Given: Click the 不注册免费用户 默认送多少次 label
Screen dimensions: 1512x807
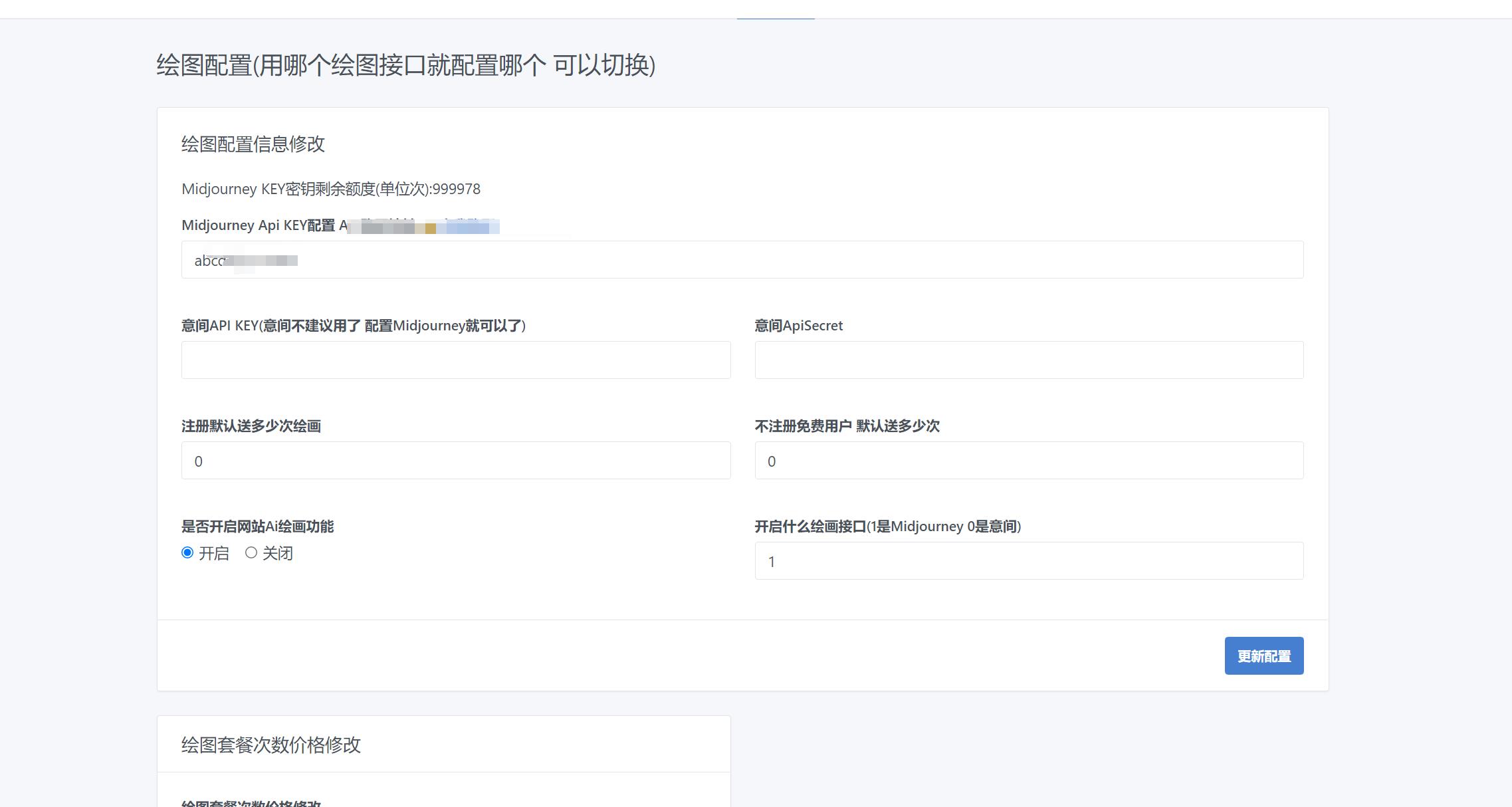Looking at the screenshot, I should pyautogui.click(x=847, y=426).
